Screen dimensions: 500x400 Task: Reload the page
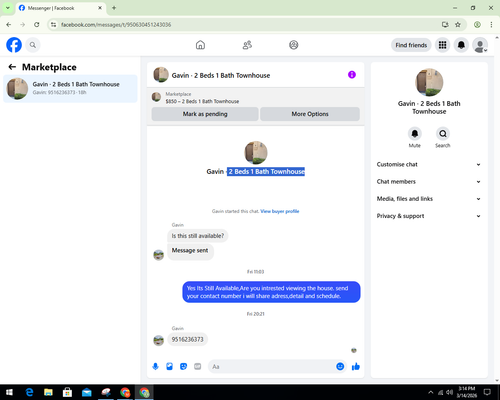pos(37,24)
